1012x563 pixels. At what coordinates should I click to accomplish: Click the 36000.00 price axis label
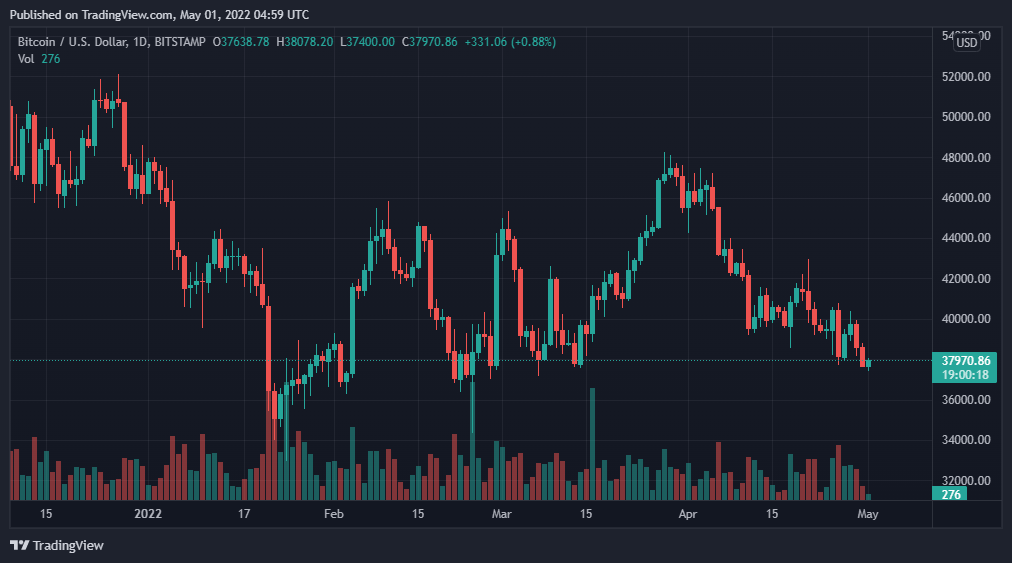(x=966, y=400)
